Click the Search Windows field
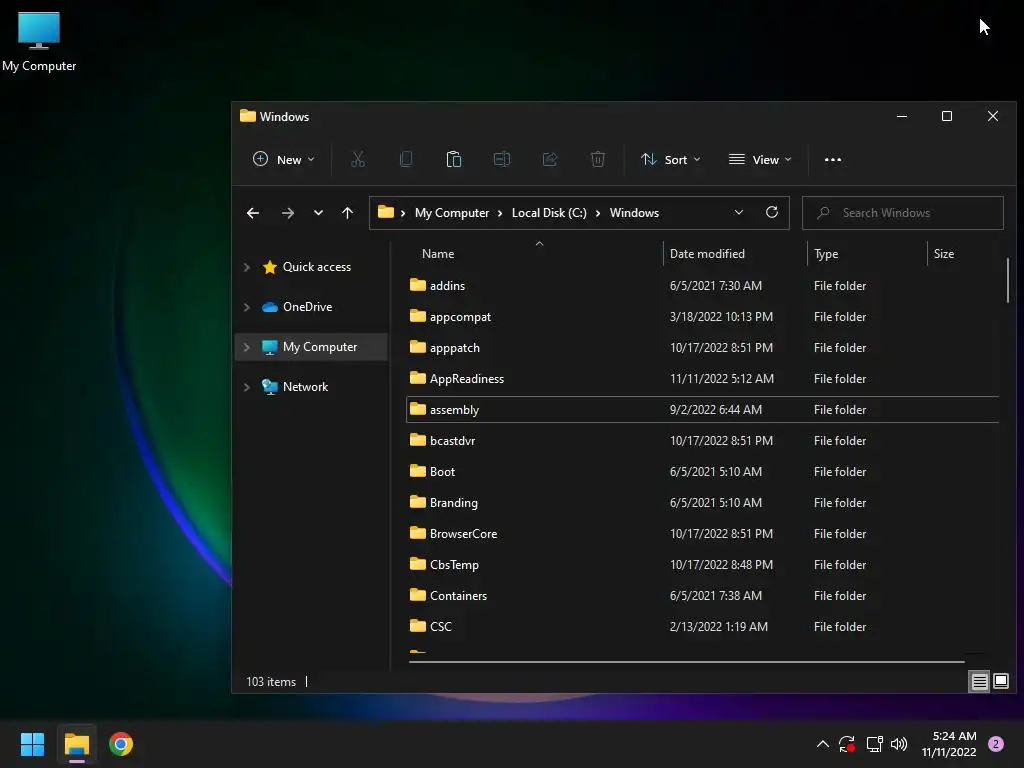 click(x=903, y=213)
